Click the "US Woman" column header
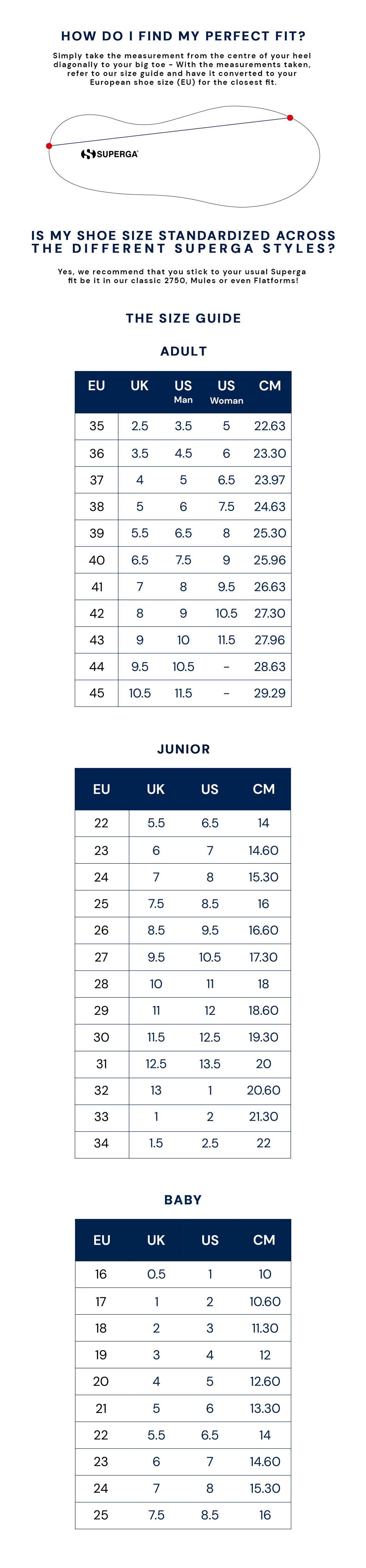This screenshot has width=366, height=1568. (226, 391)
